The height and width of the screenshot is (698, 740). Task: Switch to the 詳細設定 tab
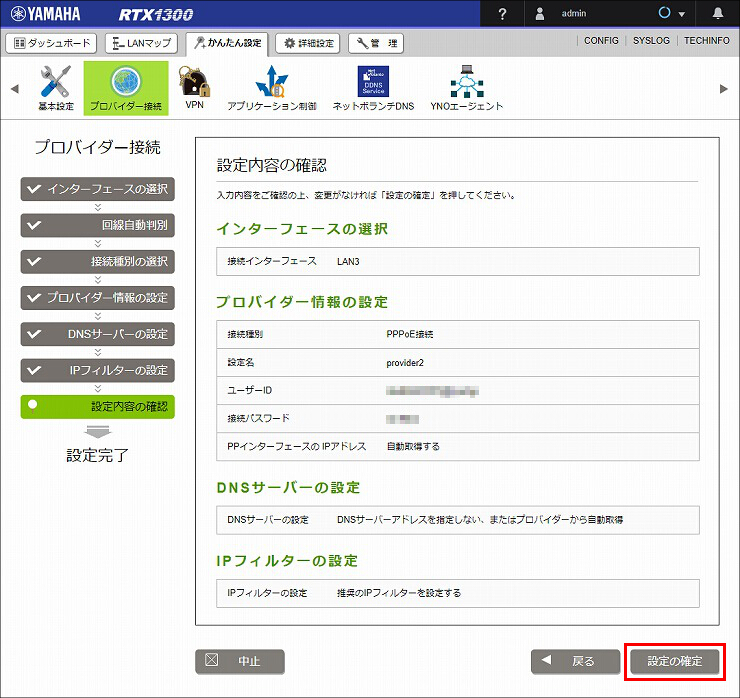pyautogui.click(x=308, y=43)
